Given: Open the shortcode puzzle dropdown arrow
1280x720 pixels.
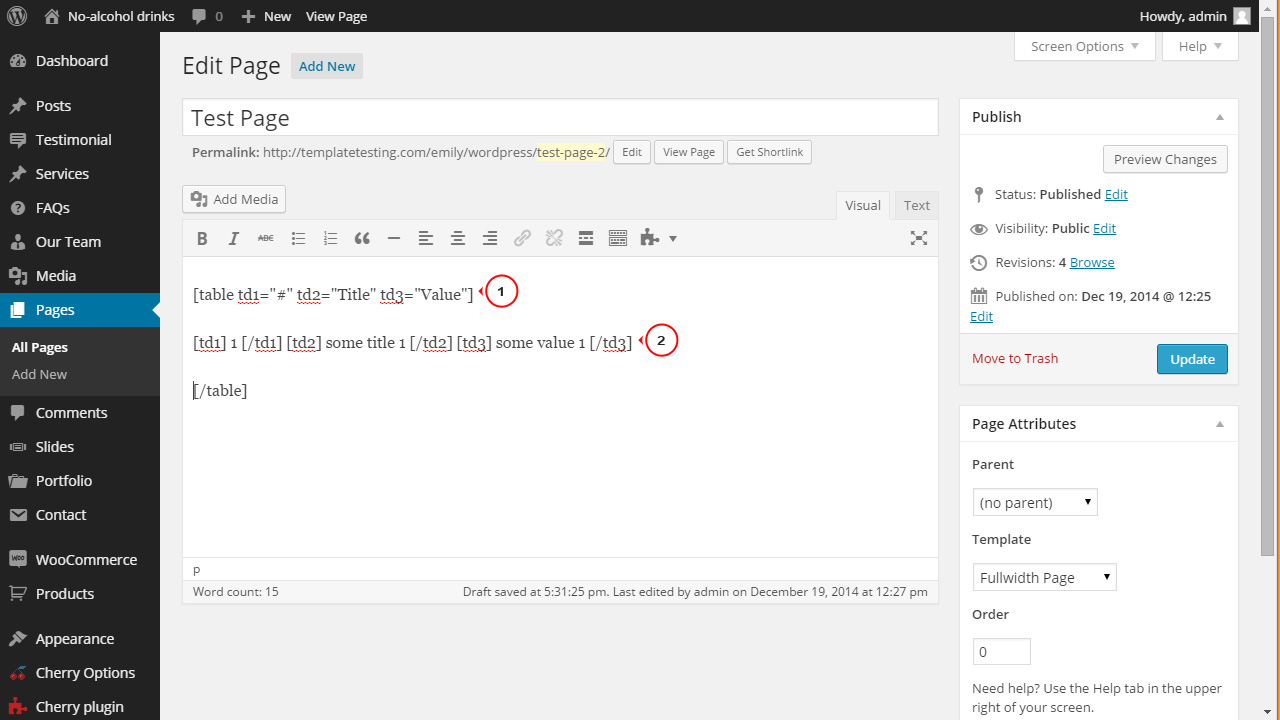Looking at the screenshot, I should point(673,238).
